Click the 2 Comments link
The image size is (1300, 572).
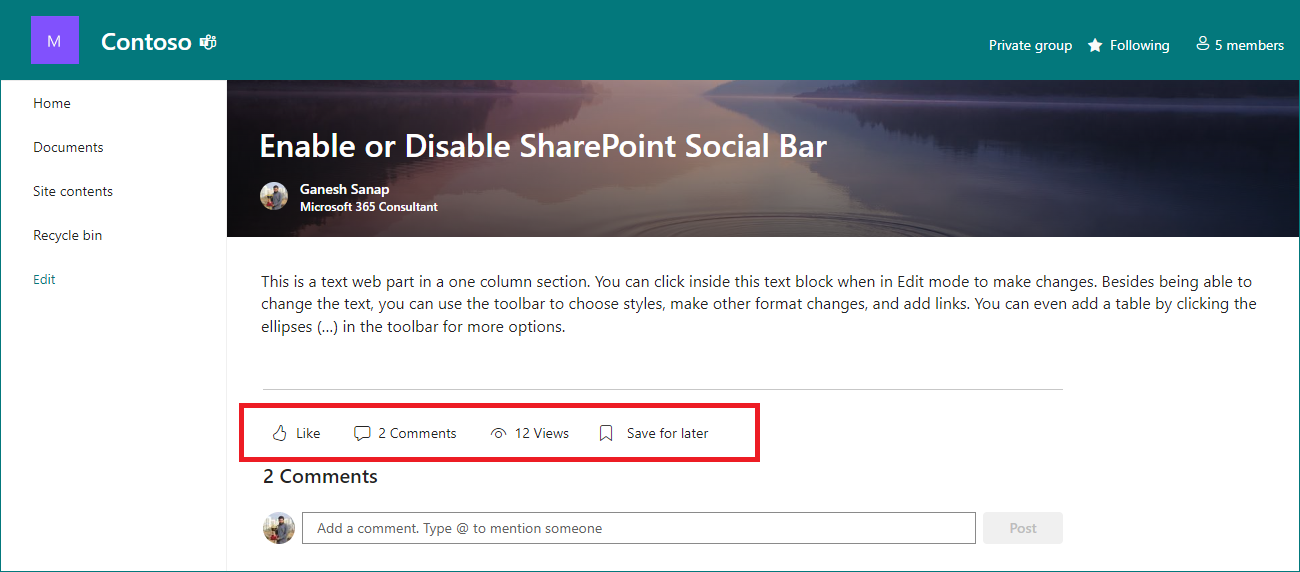click(x=417, y=433)
